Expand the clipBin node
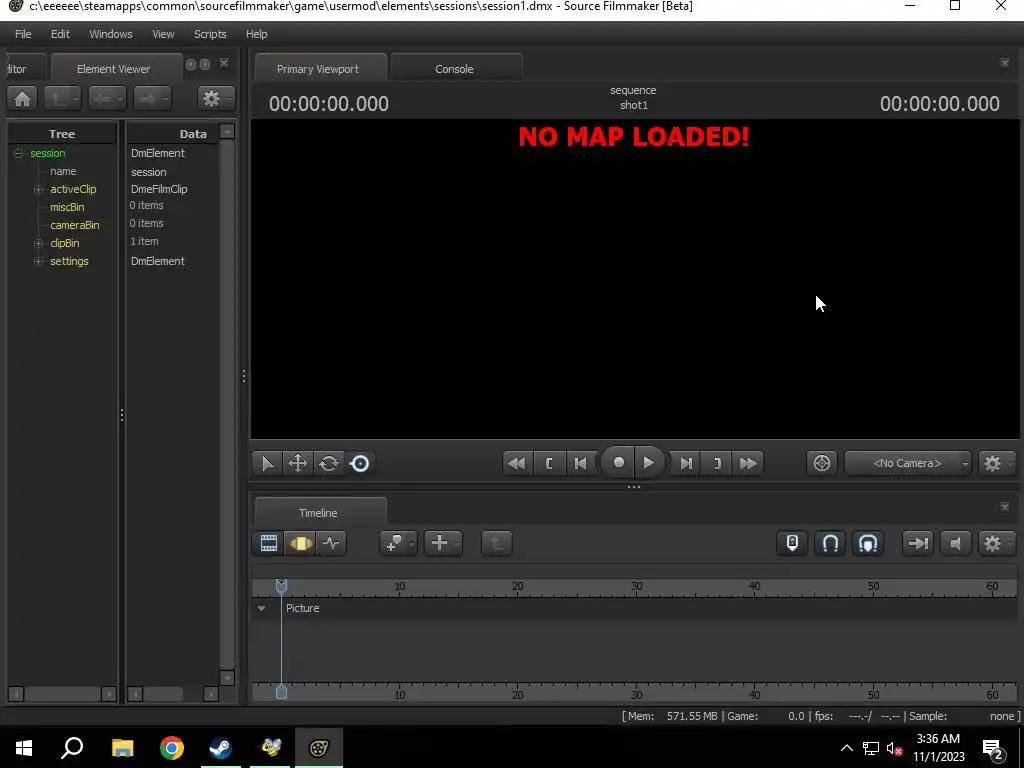1024x768 pixels. [39, 243]
